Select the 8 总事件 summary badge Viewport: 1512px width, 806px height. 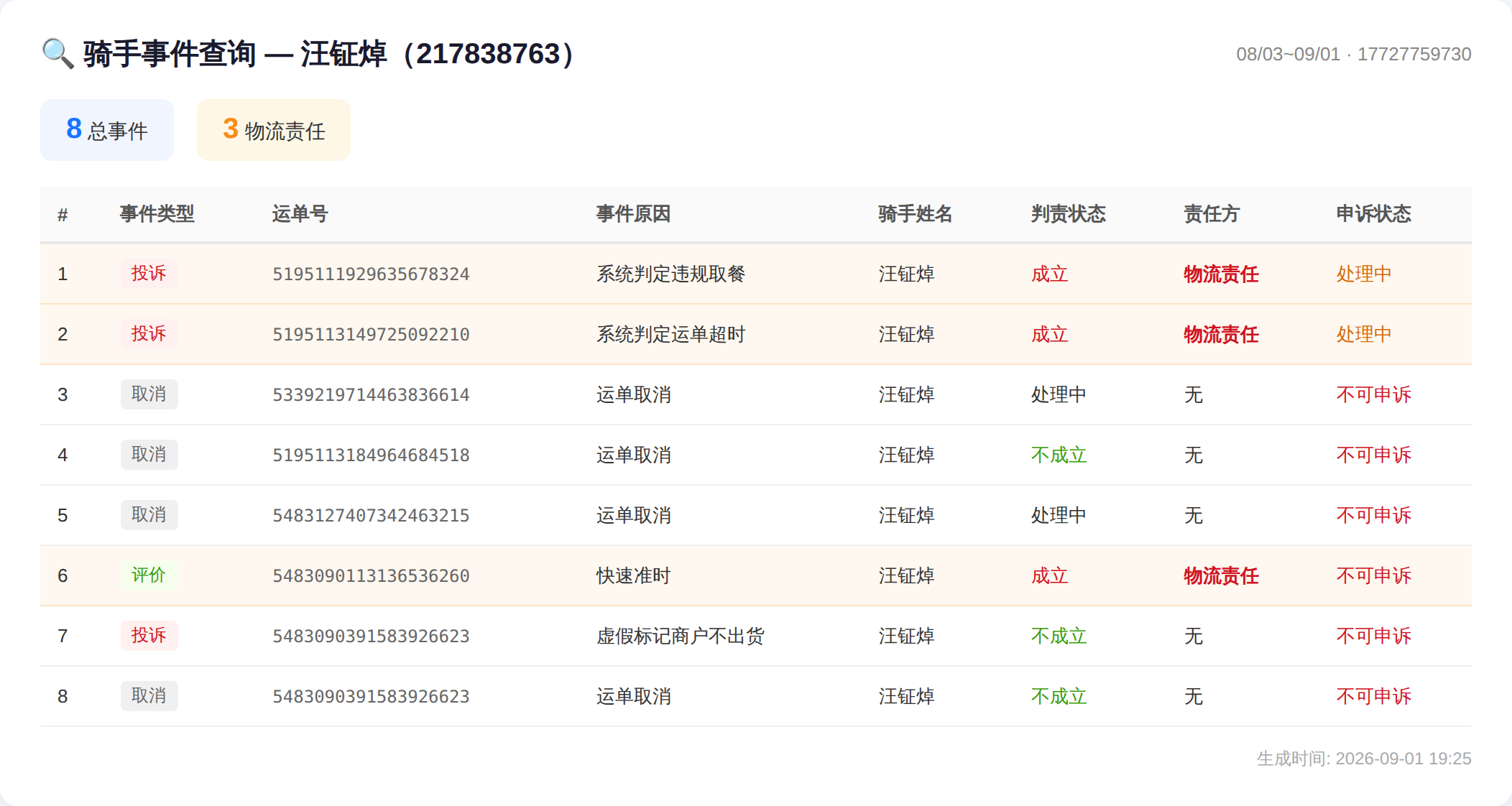pyautogui.click(x=107, y=130)
